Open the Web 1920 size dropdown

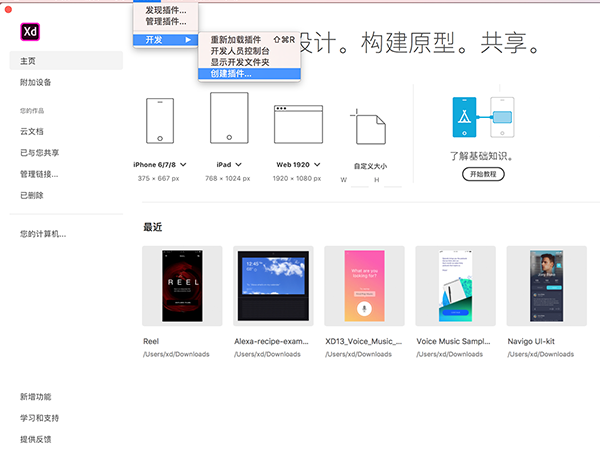[317, 164]
